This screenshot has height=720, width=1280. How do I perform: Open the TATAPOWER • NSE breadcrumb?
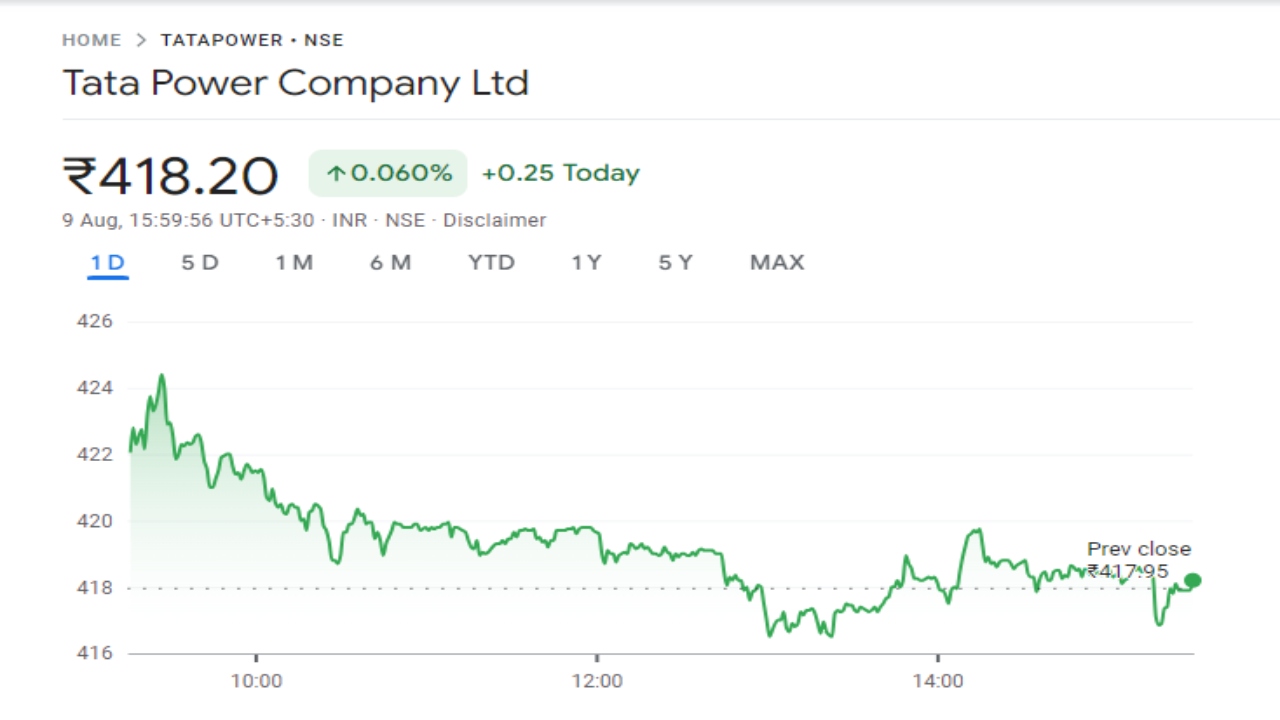pos(252,40)
